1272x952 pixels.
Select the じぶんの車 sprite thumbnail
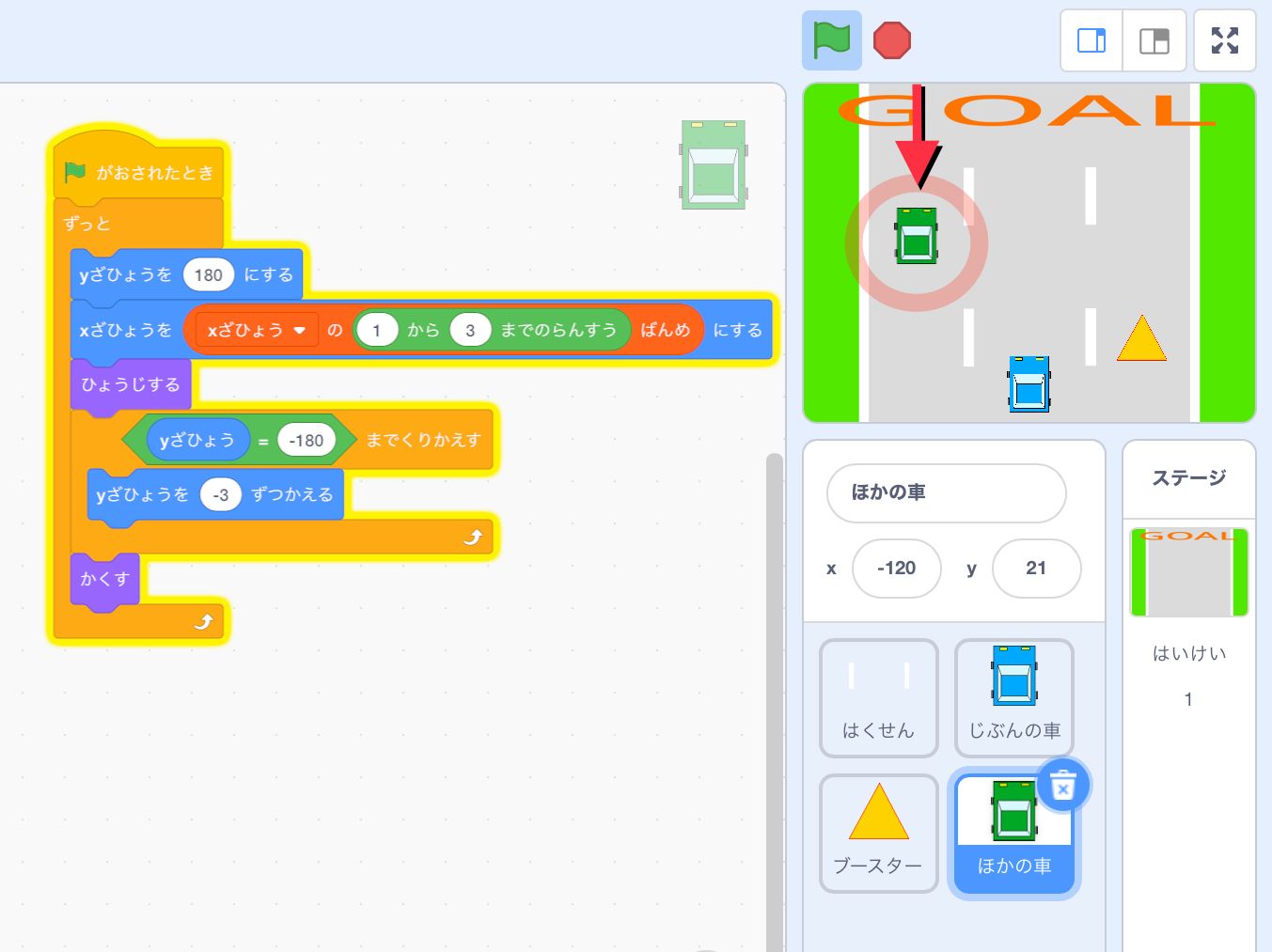[1013, 695]
